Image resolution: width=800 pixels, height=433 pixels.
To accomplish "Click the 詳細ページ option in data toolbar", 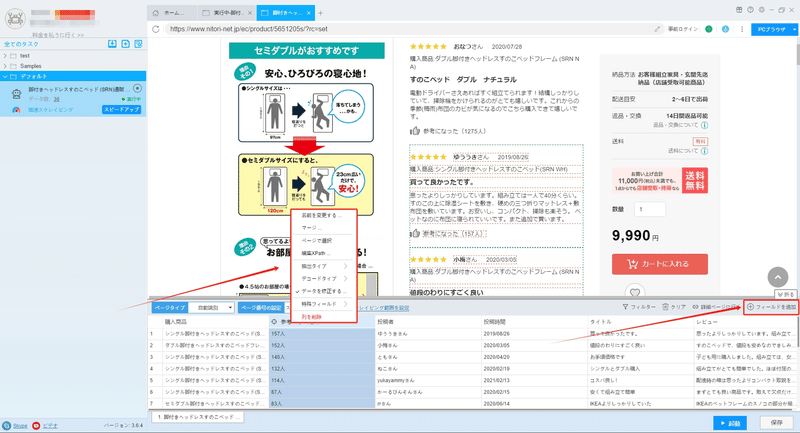I will click(x=716, y=307).
